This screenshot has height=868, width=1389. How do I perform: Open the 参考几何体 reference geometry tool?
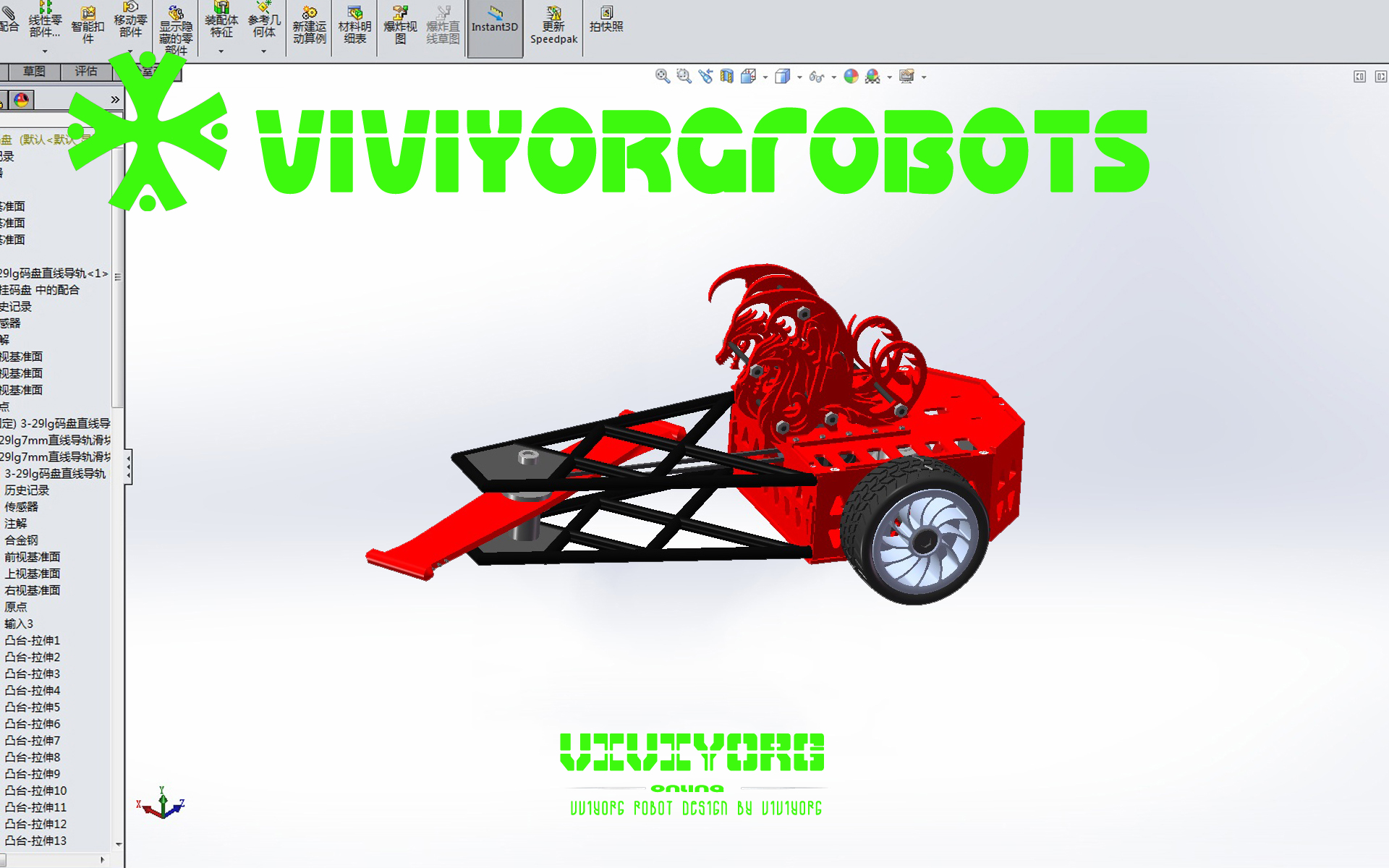point(263,22)
